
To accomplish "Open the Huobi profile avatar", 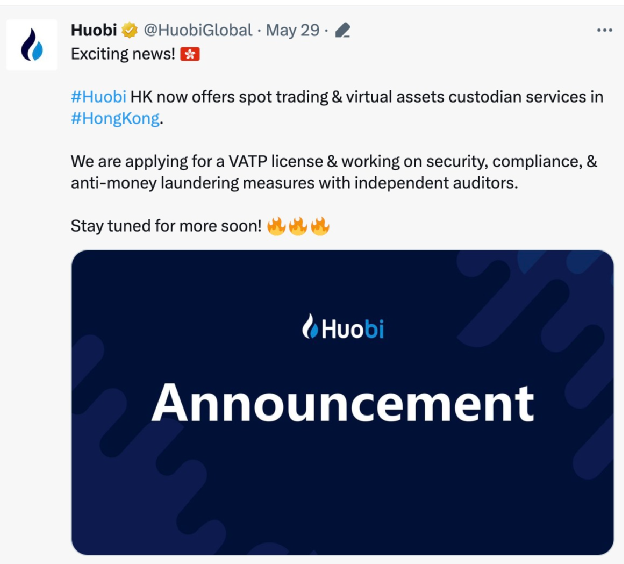I will pyautogui.click(x=31, y=45).
